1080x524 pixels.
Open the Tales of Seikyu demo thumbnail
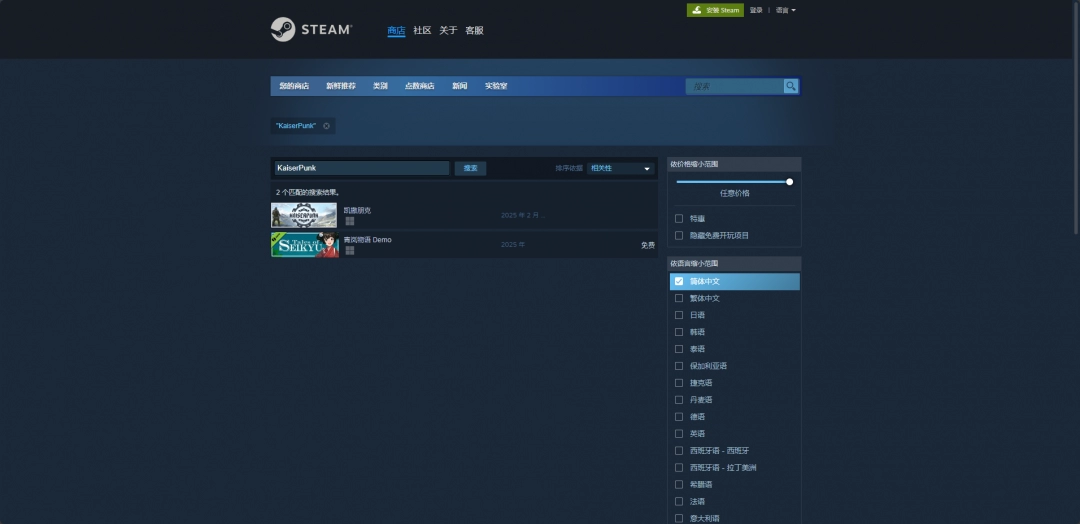[304, 244]
